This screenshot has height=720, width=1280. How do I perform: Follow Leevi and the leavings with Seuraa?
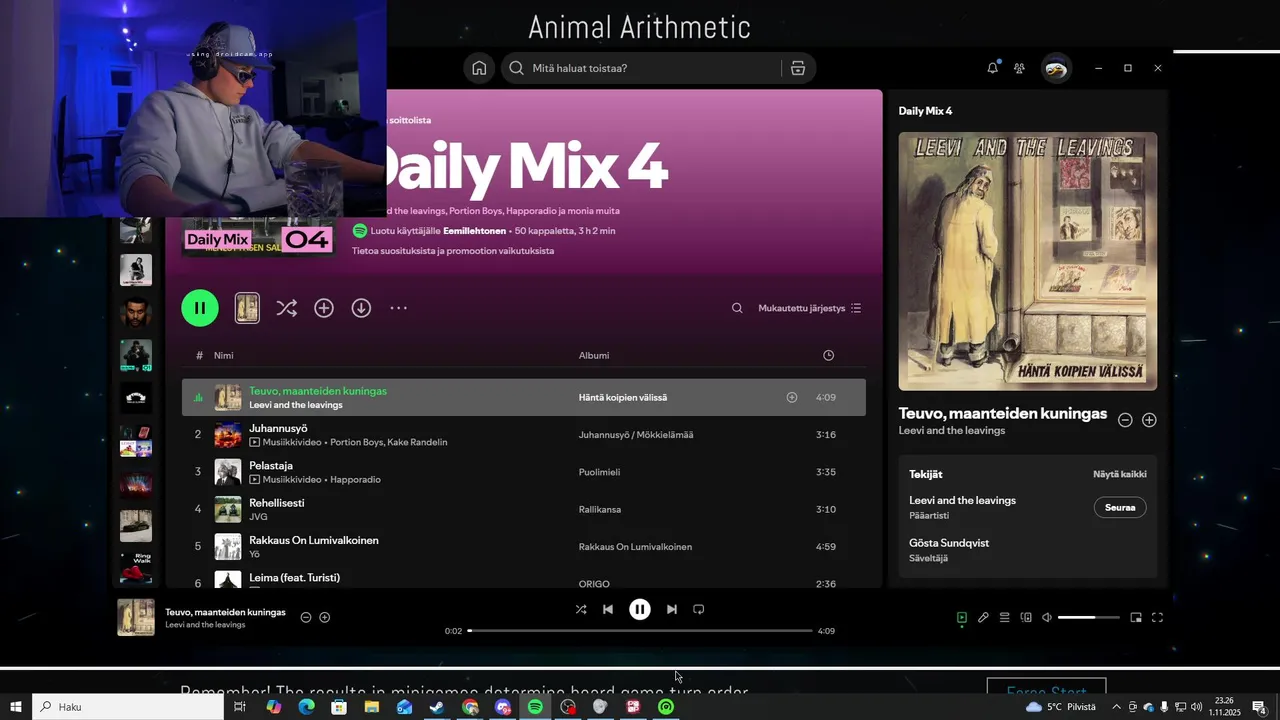pos(1120,507)
